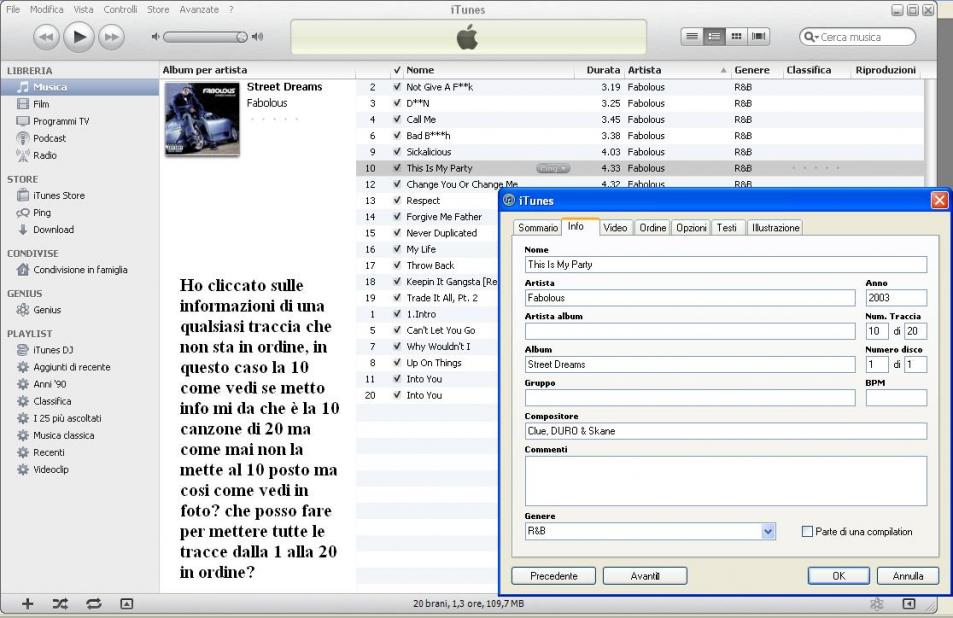The image size is (953, 618).
Task: Open the Controlli menu
Action: click(120, 9)
